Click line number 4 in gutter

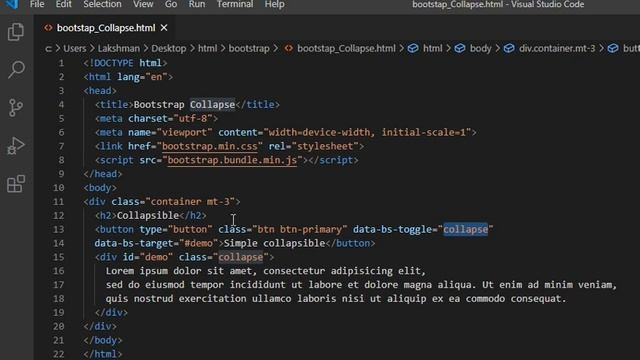(x=61, y=105)
